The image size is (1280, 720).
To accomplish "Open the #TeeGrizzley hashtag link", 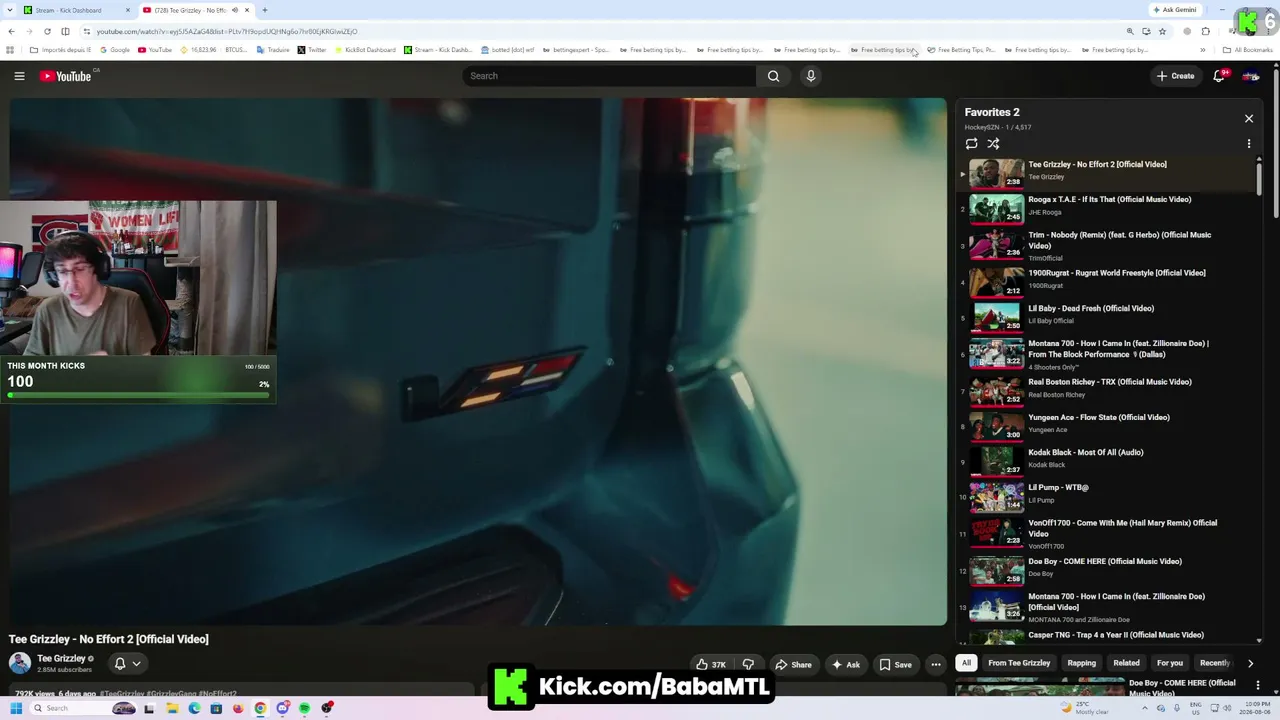I will point(123,693).
